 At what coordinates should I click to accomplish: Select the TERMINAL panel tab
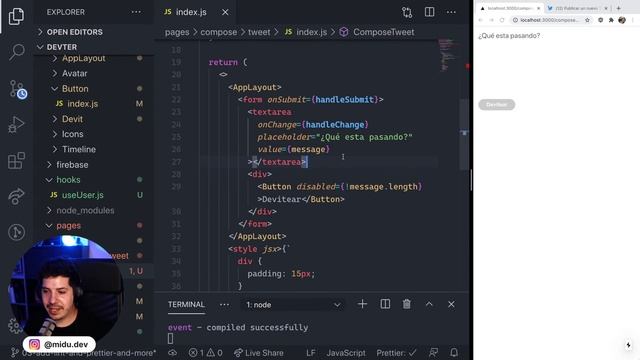(186, 304)
